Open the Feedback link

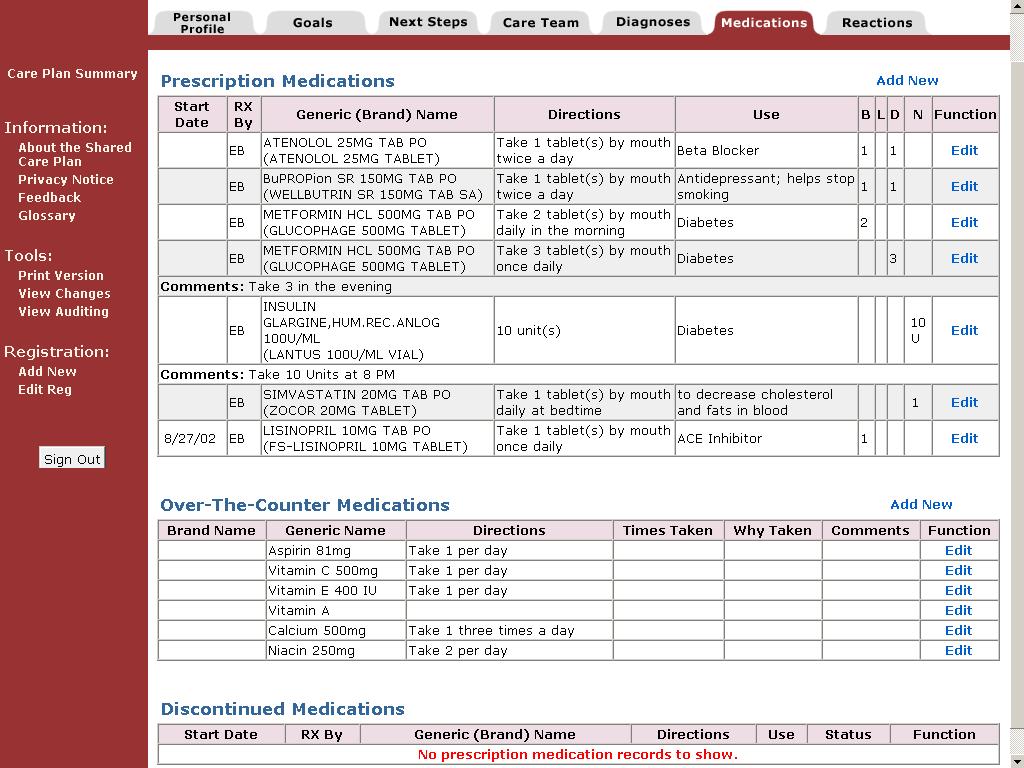click(49, 197)
